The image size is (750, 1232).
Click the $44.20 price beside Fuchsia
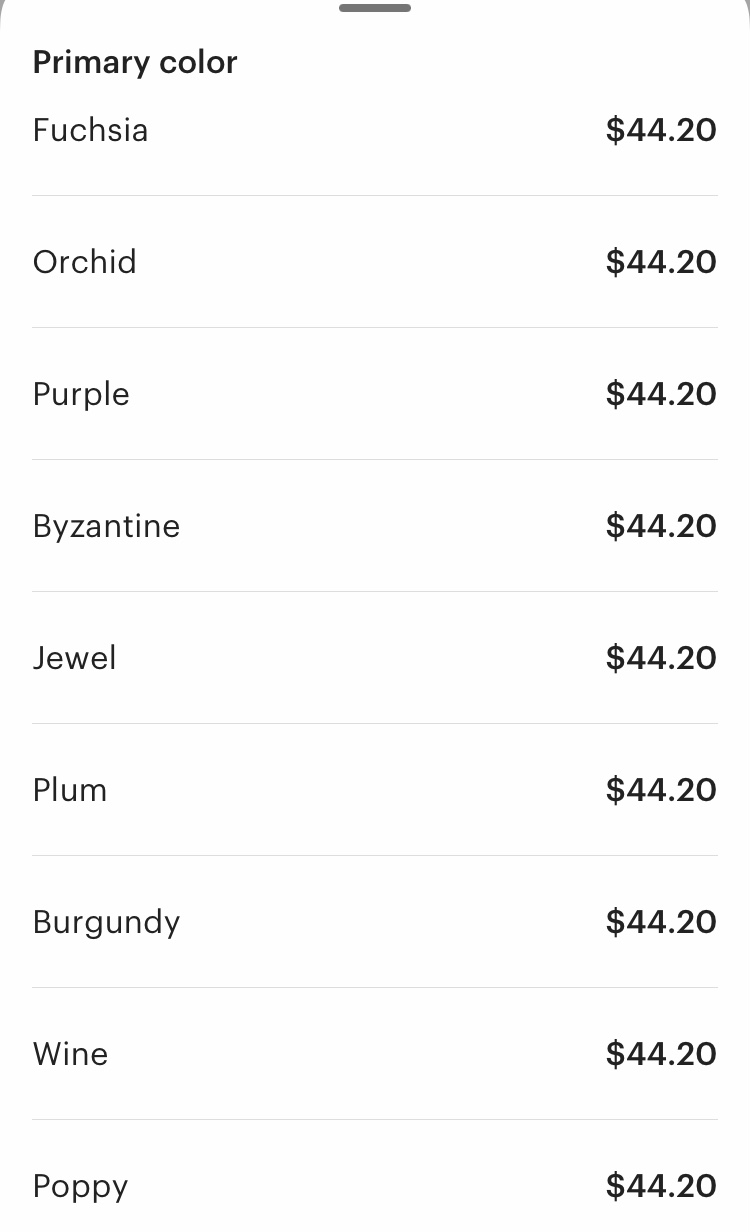pyautogui.click(x=661, y=130)
